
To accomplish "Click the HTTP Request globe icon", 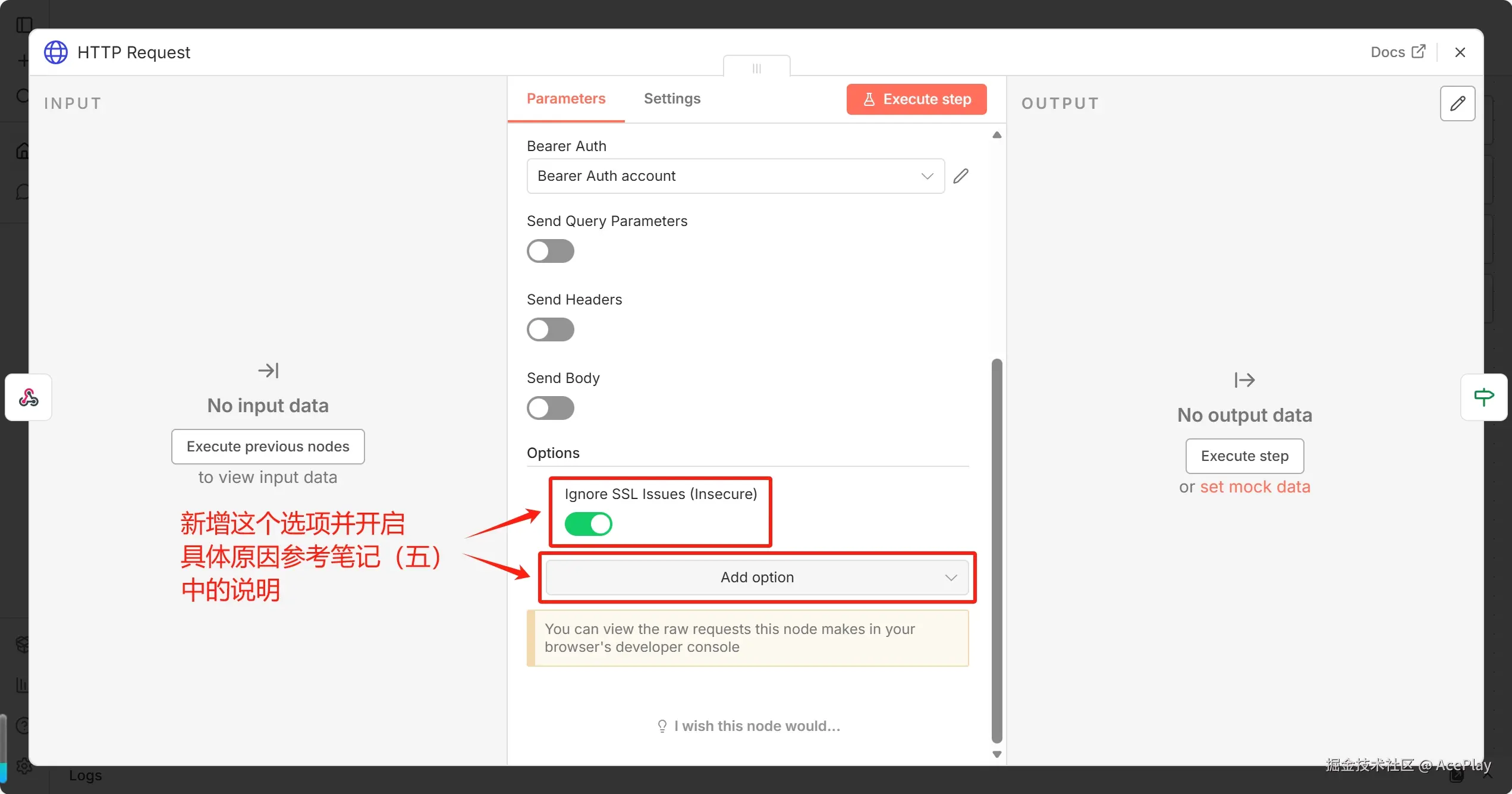I will pos(56,52).
